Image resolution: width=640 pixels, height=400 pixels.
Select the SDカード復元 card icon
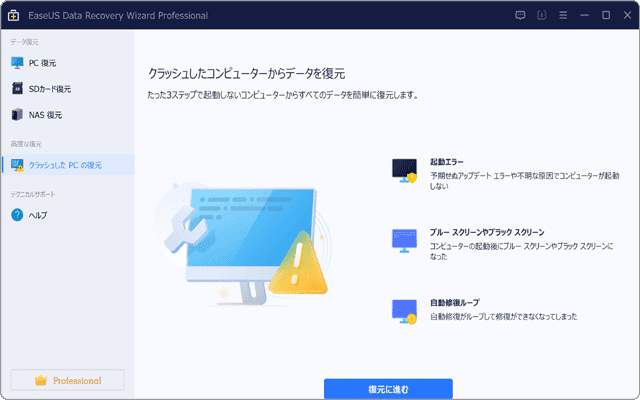[x=17, y=89]
